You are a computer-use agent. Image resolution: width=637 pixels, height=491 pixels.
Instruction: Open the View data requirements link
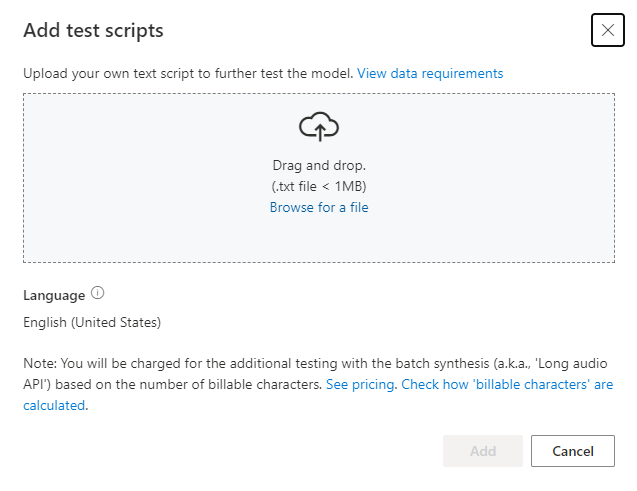[x=430, y=73]
